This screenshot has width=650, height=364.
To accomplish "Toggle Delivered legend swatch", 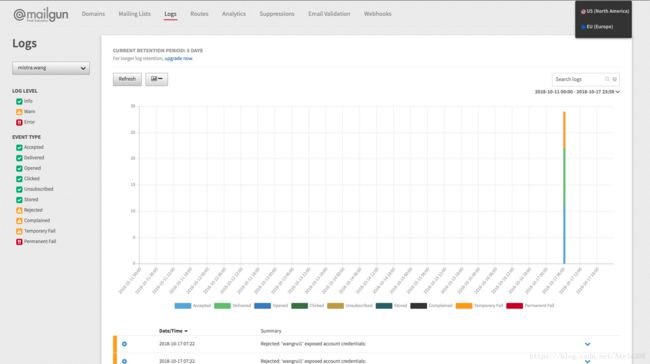I will click(222, 306).
